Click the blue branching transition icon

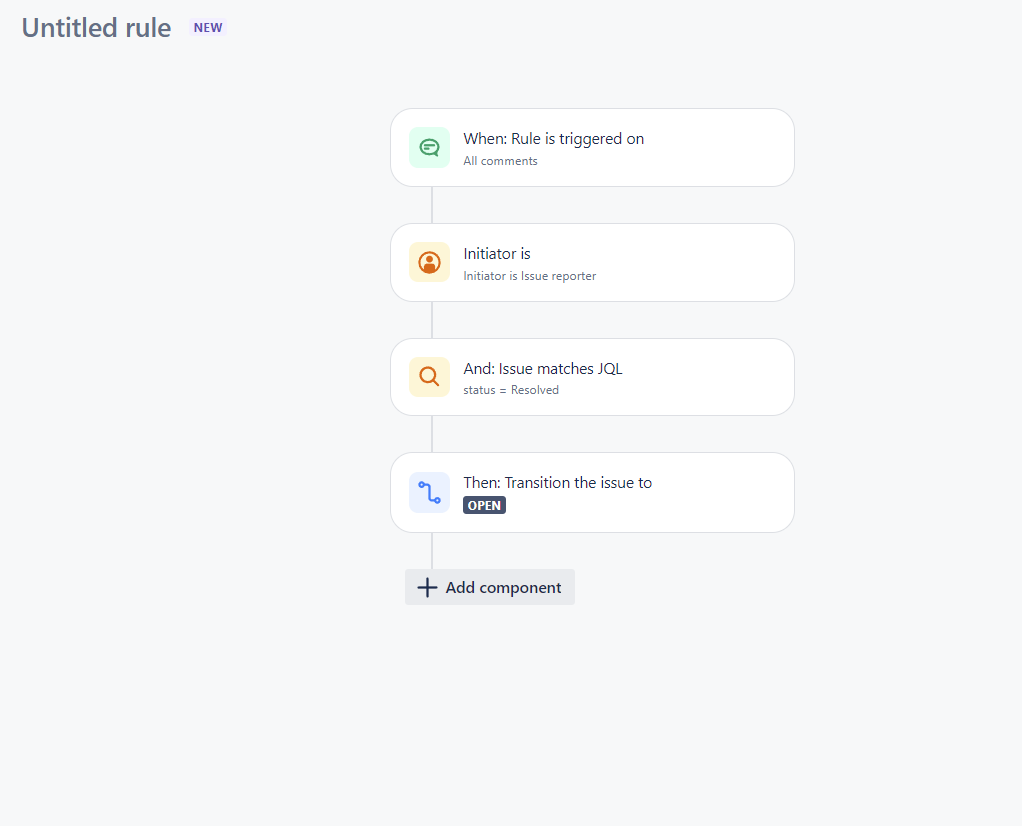[x=429, y=492]
